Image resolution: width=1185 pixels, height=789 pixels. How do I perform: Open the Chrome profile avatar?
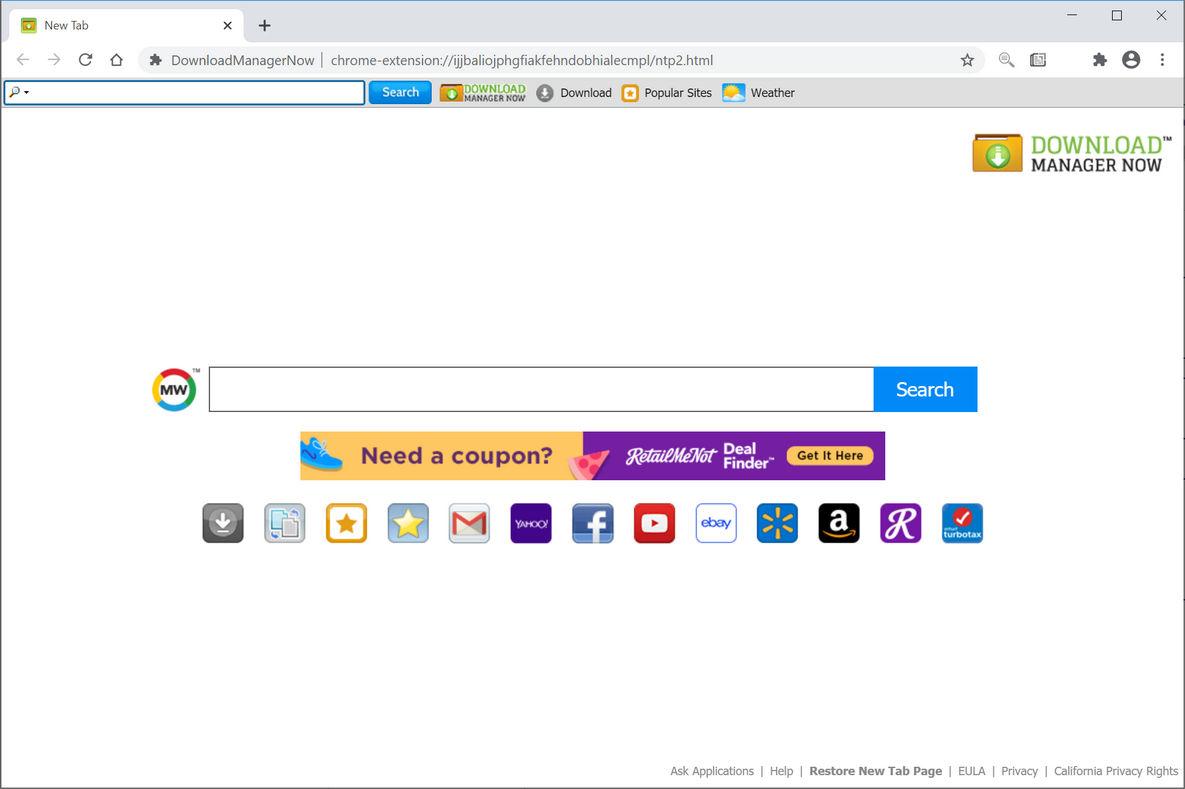point(1131,60)
